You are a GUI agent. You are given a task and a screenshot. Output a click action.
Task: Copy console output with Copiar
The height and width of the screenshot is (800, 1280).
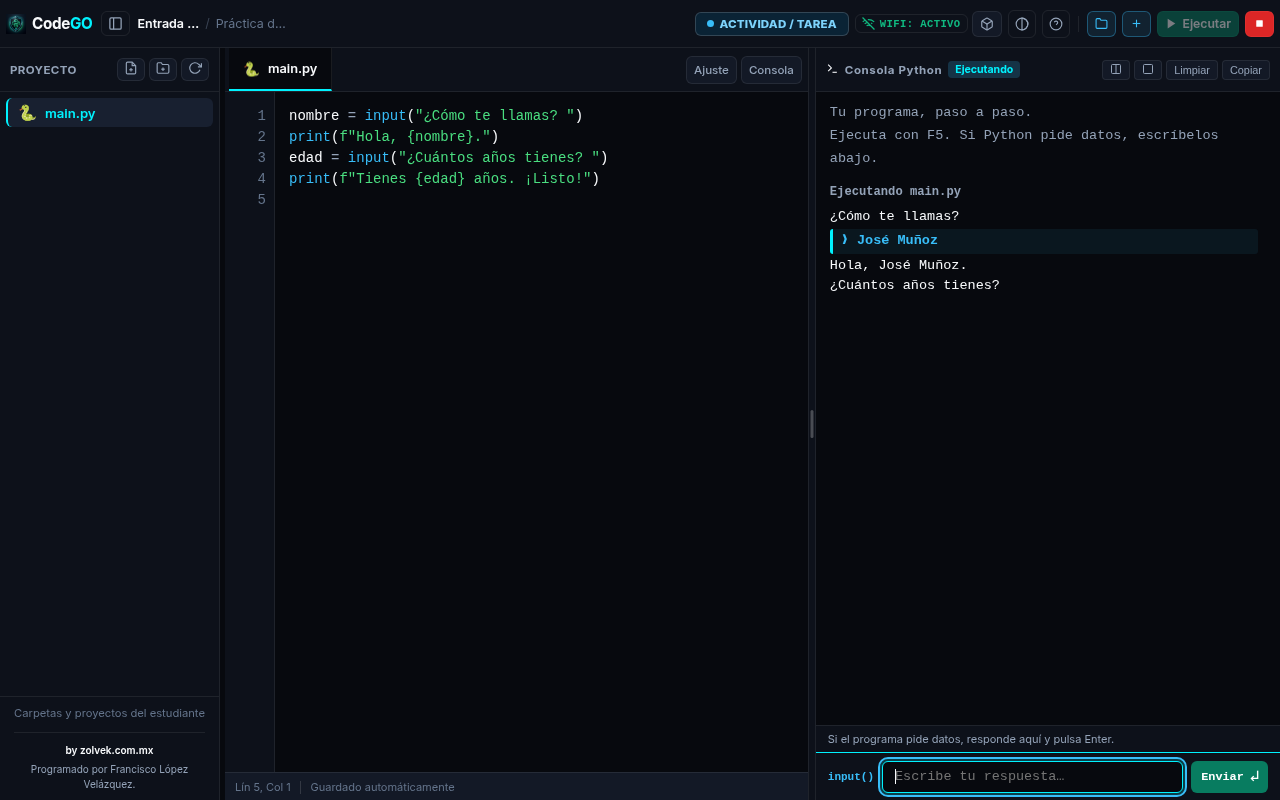[1246, 70]
